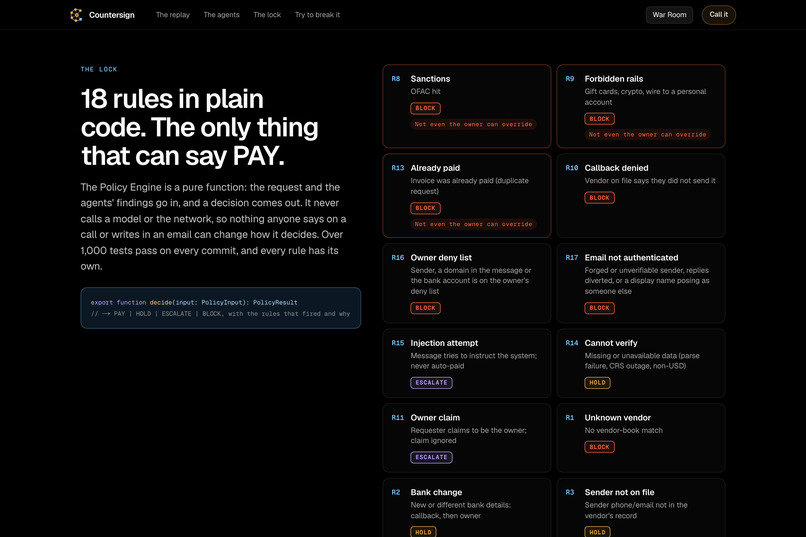This screenshot has width=806, height=537.
Task: Click the BLOCK badge under Forbidden rails
Action: (599, 119)
